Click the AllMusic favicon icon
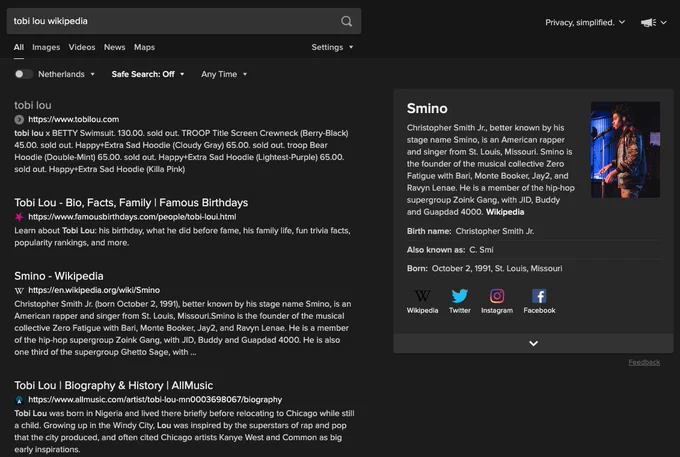Image resolution: width=680 pixels, height=457 pixels. click(19, 399)
